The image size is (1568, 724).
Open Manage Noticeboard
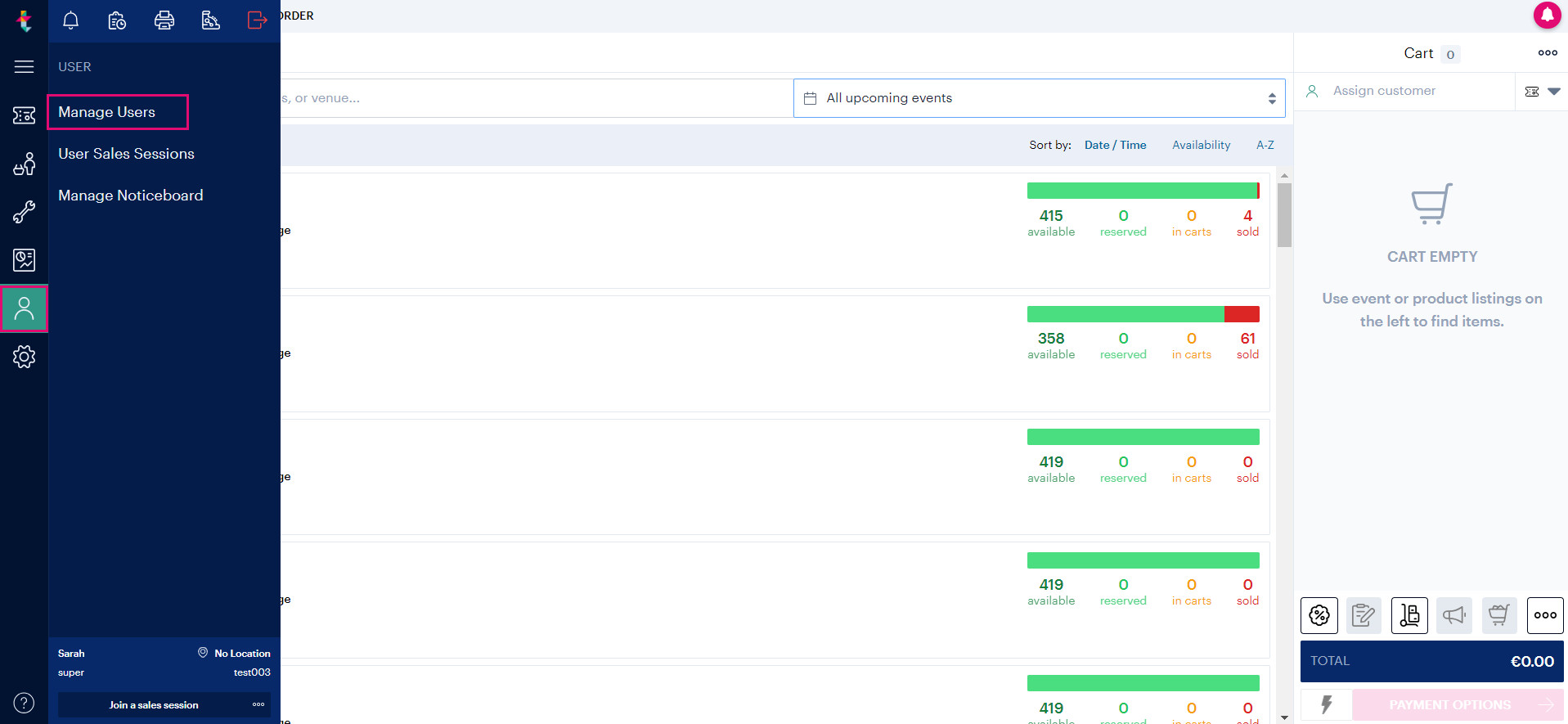point(131,196)
